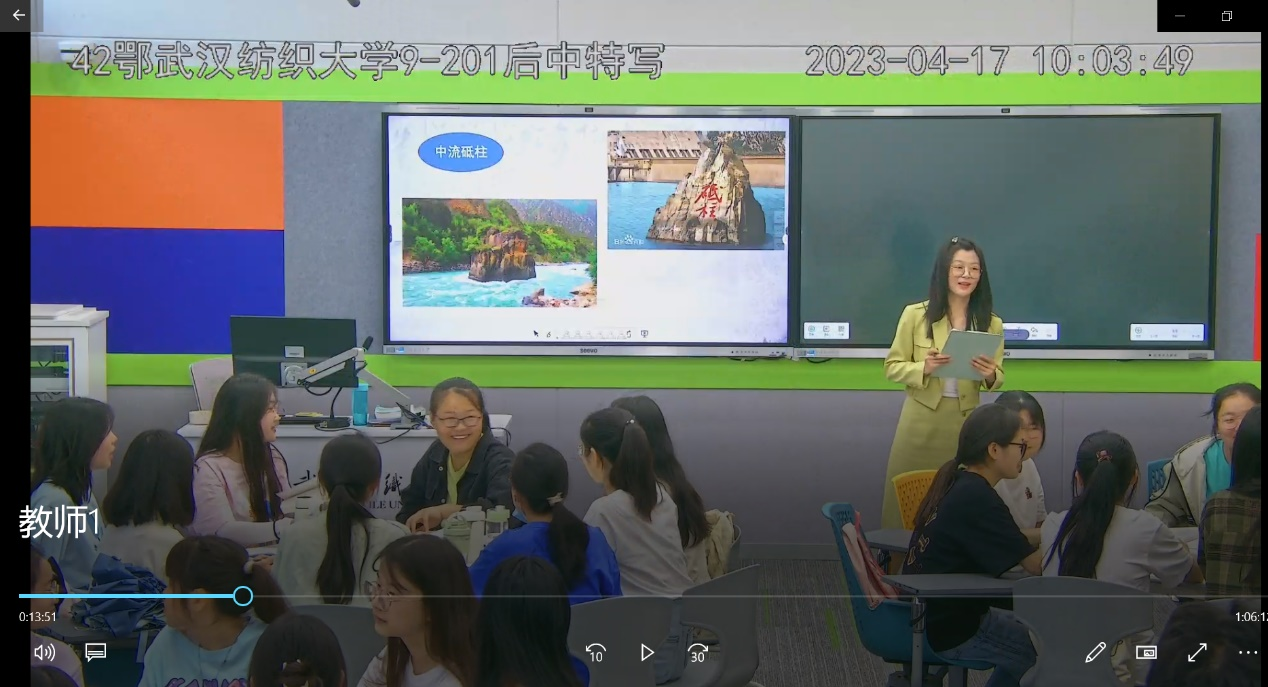The image size is (1268, 687).
Task: Click the seek slider's circular handle
Action: click(x=243, y=596)
